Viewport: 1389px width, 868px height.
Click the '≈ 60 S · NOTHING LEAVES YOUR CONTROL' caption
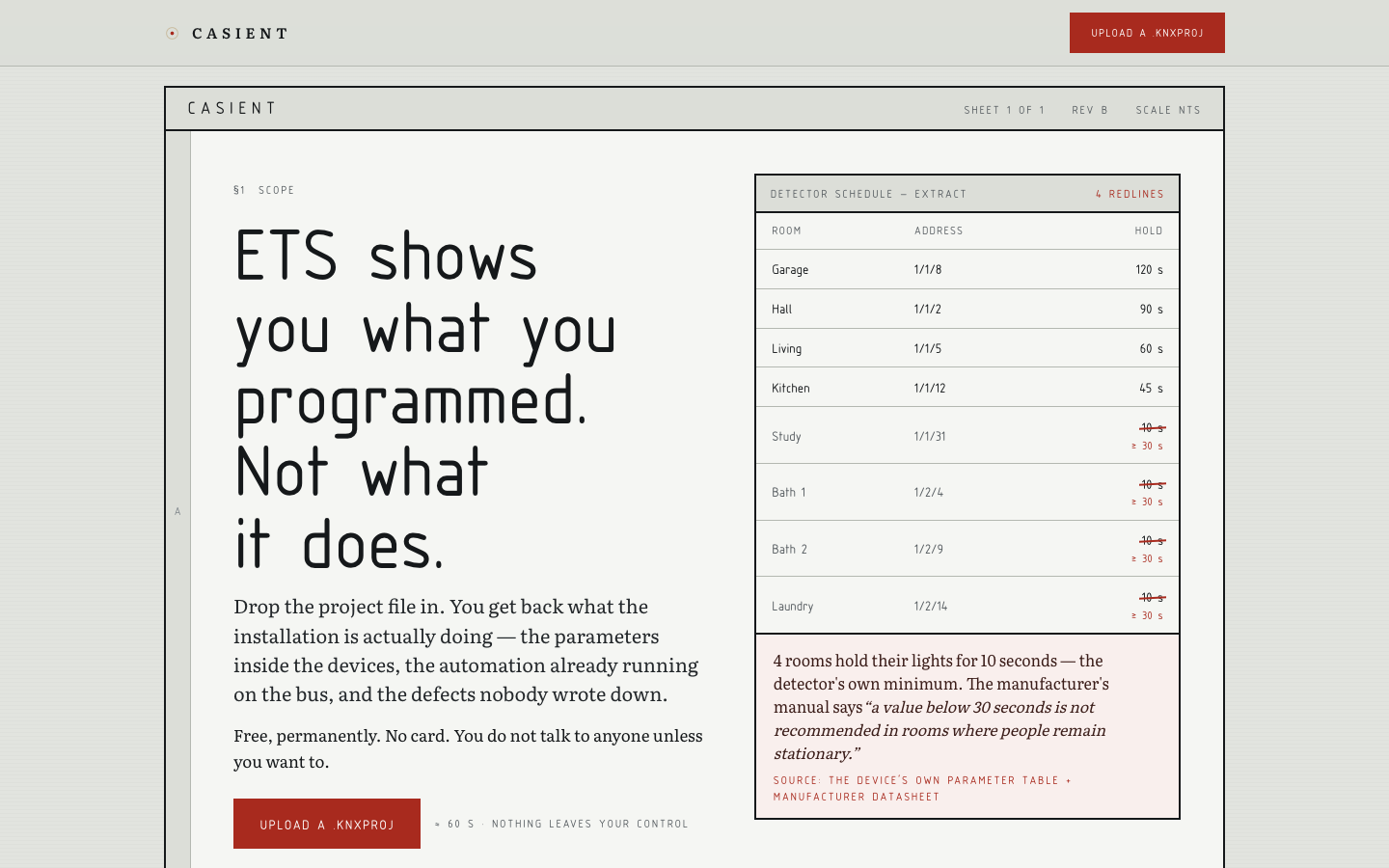pos(561,824)
